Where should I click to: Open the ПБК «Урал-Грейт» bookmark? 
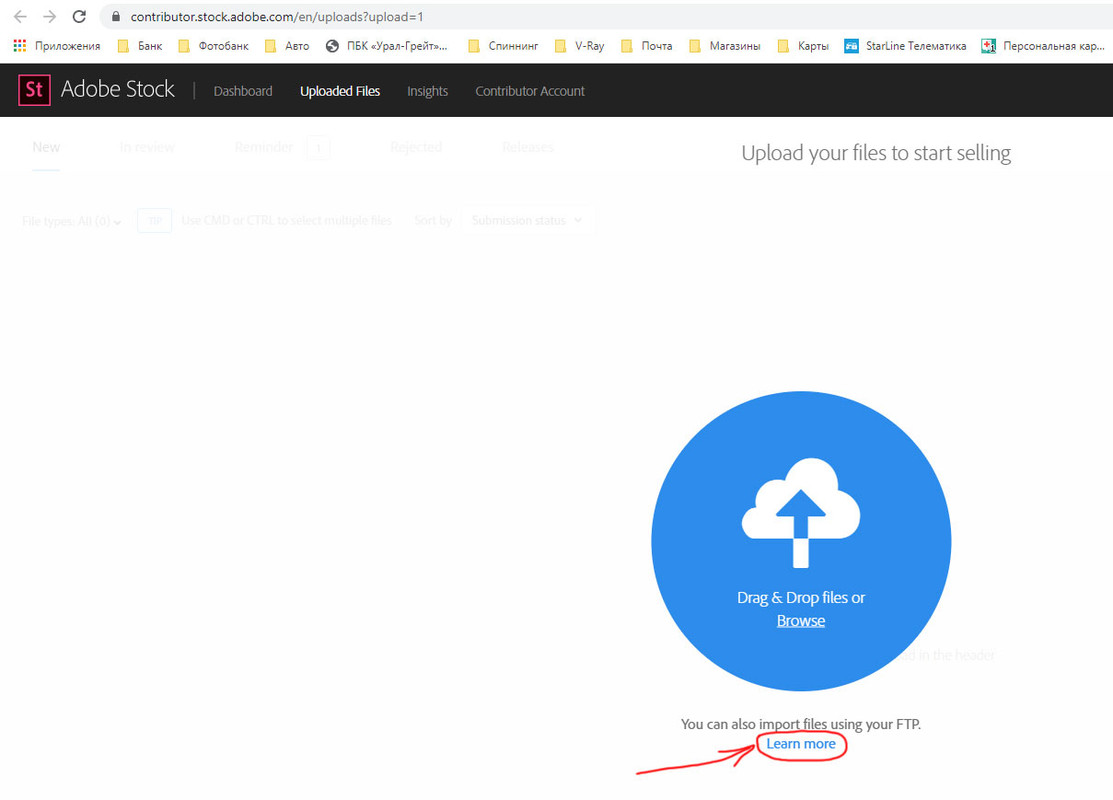tap(387, 46)
